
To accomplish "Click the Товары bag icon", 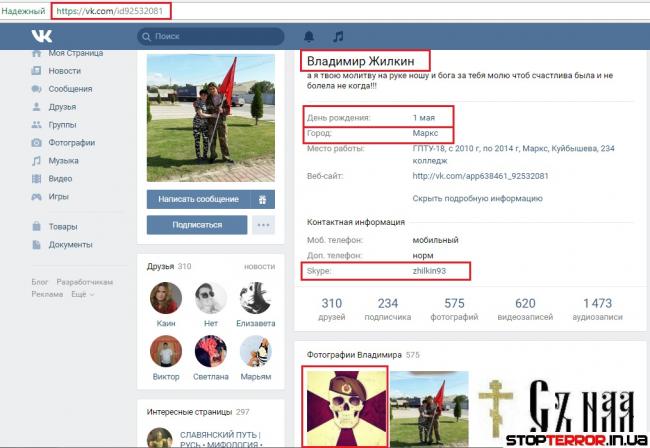I will (36, 226).
